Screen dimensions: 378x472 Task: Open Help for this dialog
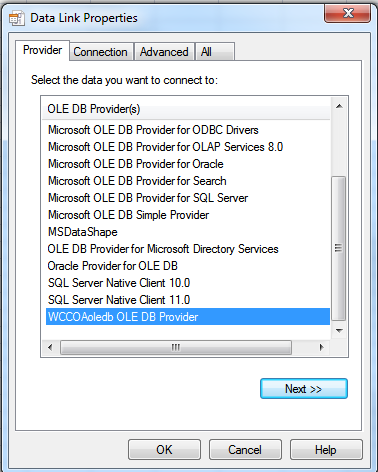pyautogui.click(x=326, y=450)
